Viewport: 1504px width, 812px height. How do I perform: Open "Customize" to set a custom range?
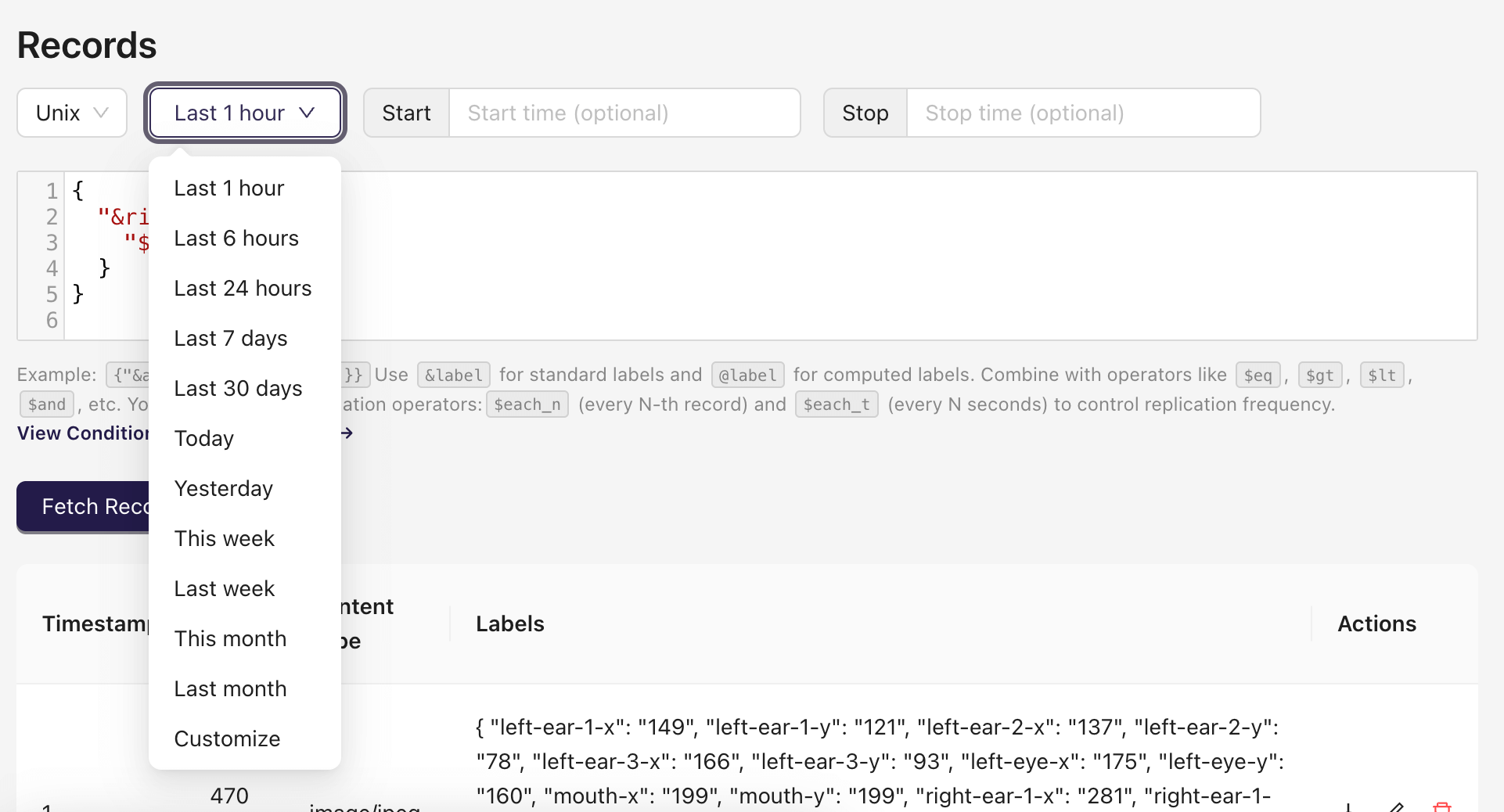227,738
